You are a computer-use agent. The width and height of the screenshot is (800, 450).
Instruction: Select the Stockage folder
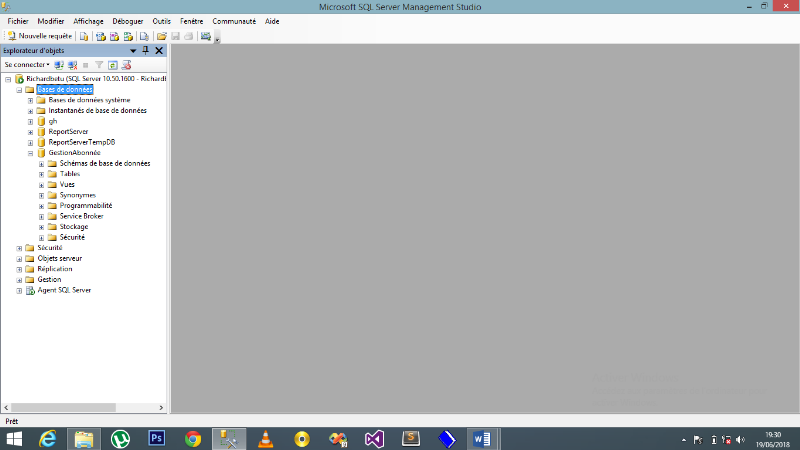(73, 227)
